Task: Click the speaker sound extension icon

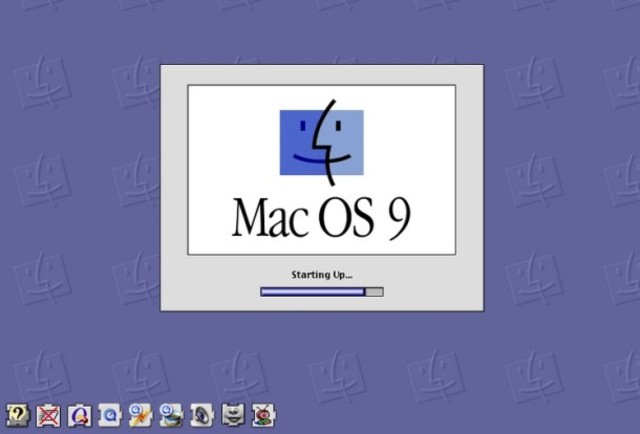Action: click(x=202, y=415)
